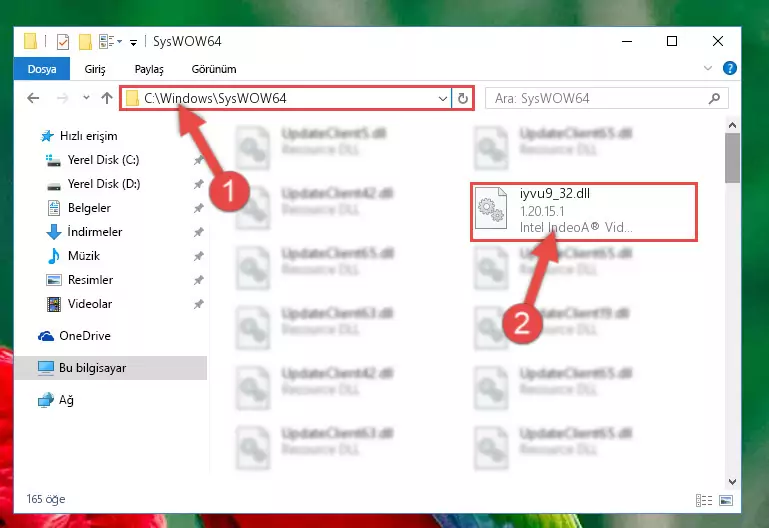This screenshot has width=769, height=528.
Task: Open Videolar folder in the sidebar
Action: (x=89, y=304)
